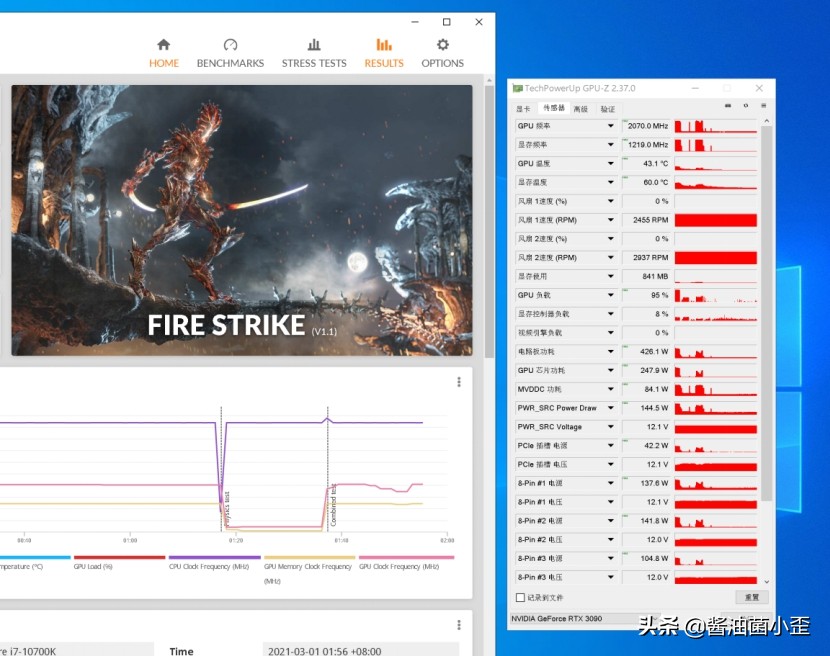Screen dimensions: 830x656
Task: Open the system info section three-dot menu
Action: [459, 625]
